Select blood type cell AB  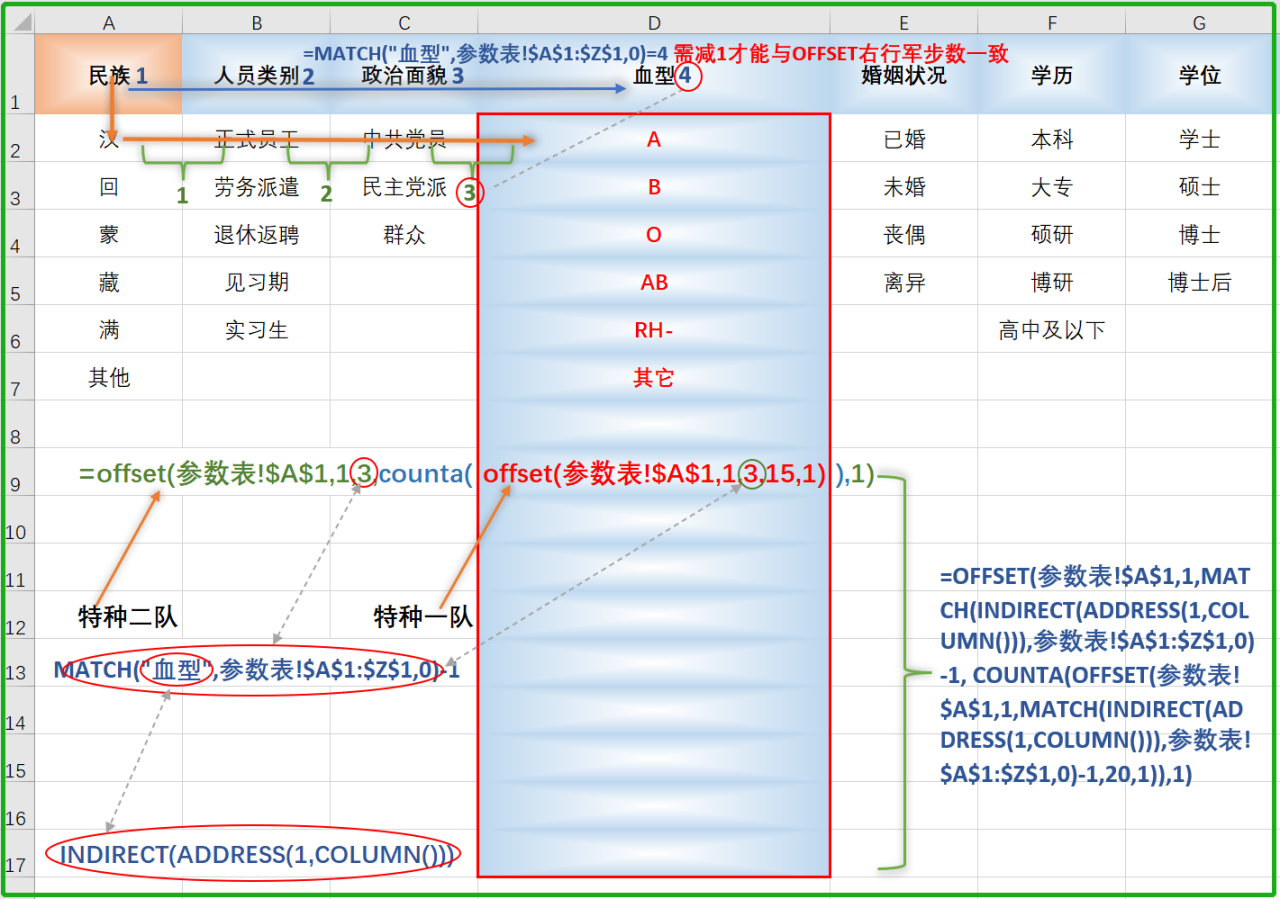[654, 282]
